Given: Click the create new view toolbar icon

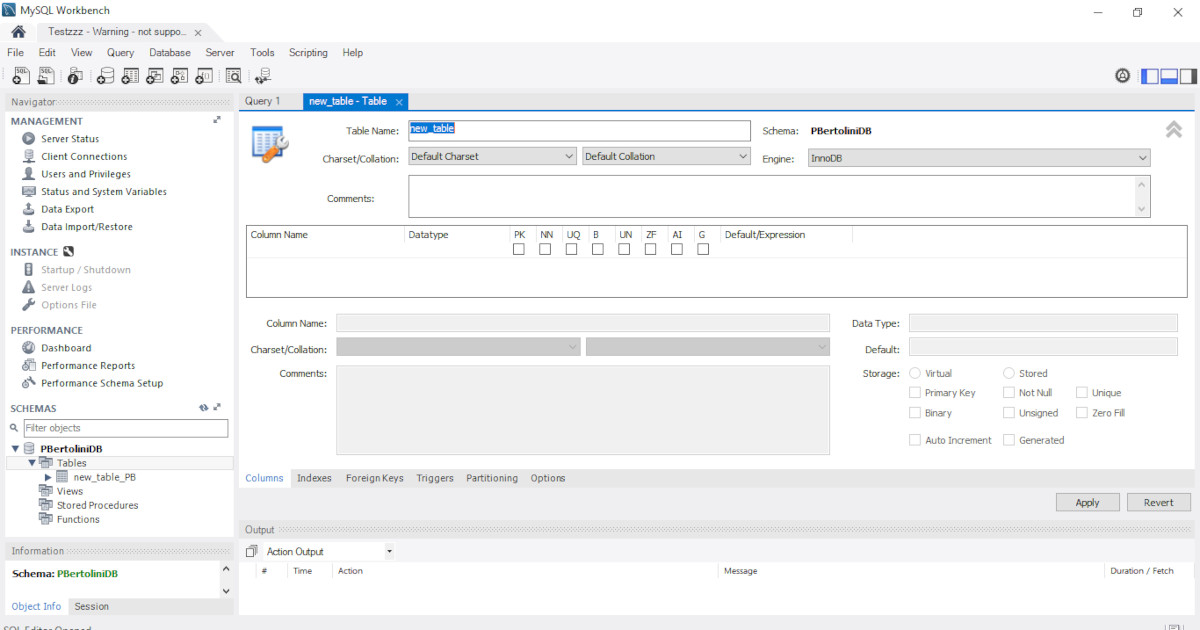Looking at the screenshot, I should click(x=155, y=75).
